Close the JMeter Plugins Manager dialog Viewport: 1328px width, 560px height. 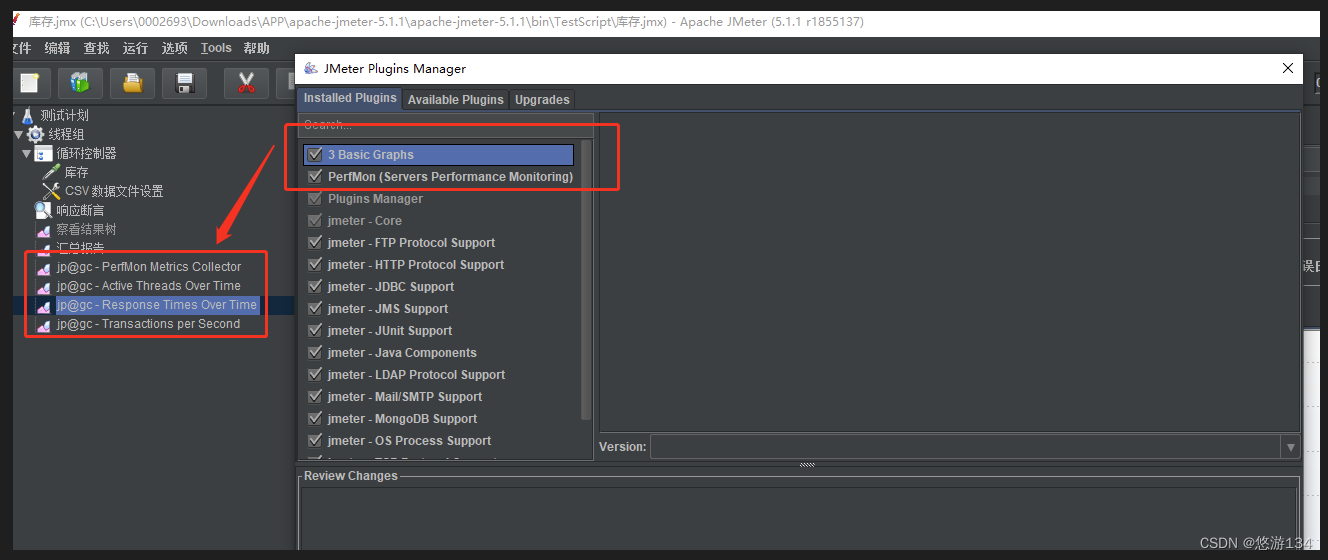(x=1288, y=68)
